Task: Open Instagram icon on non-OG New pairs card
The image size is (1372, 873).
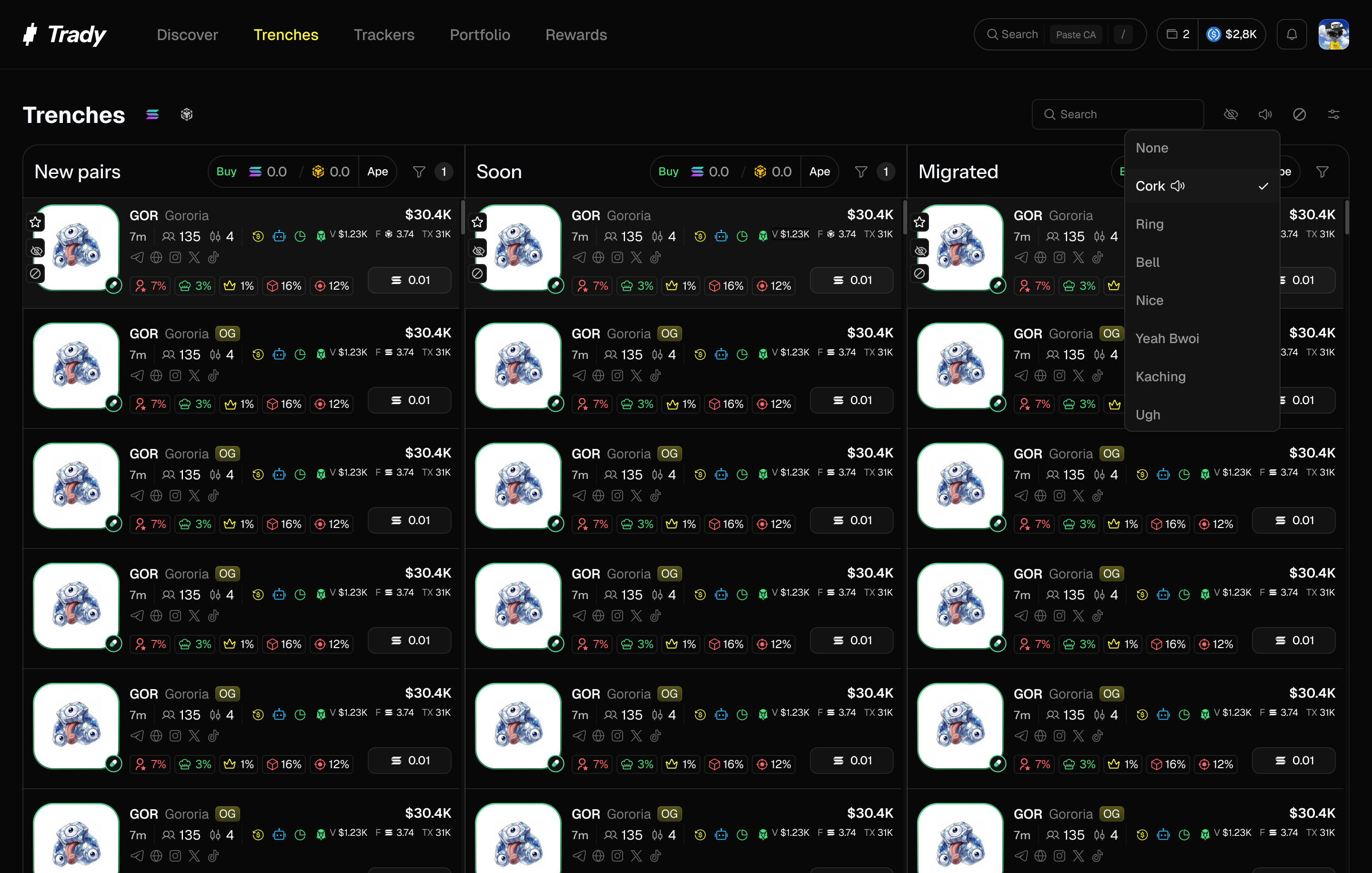Action: [x=175, y=258]
